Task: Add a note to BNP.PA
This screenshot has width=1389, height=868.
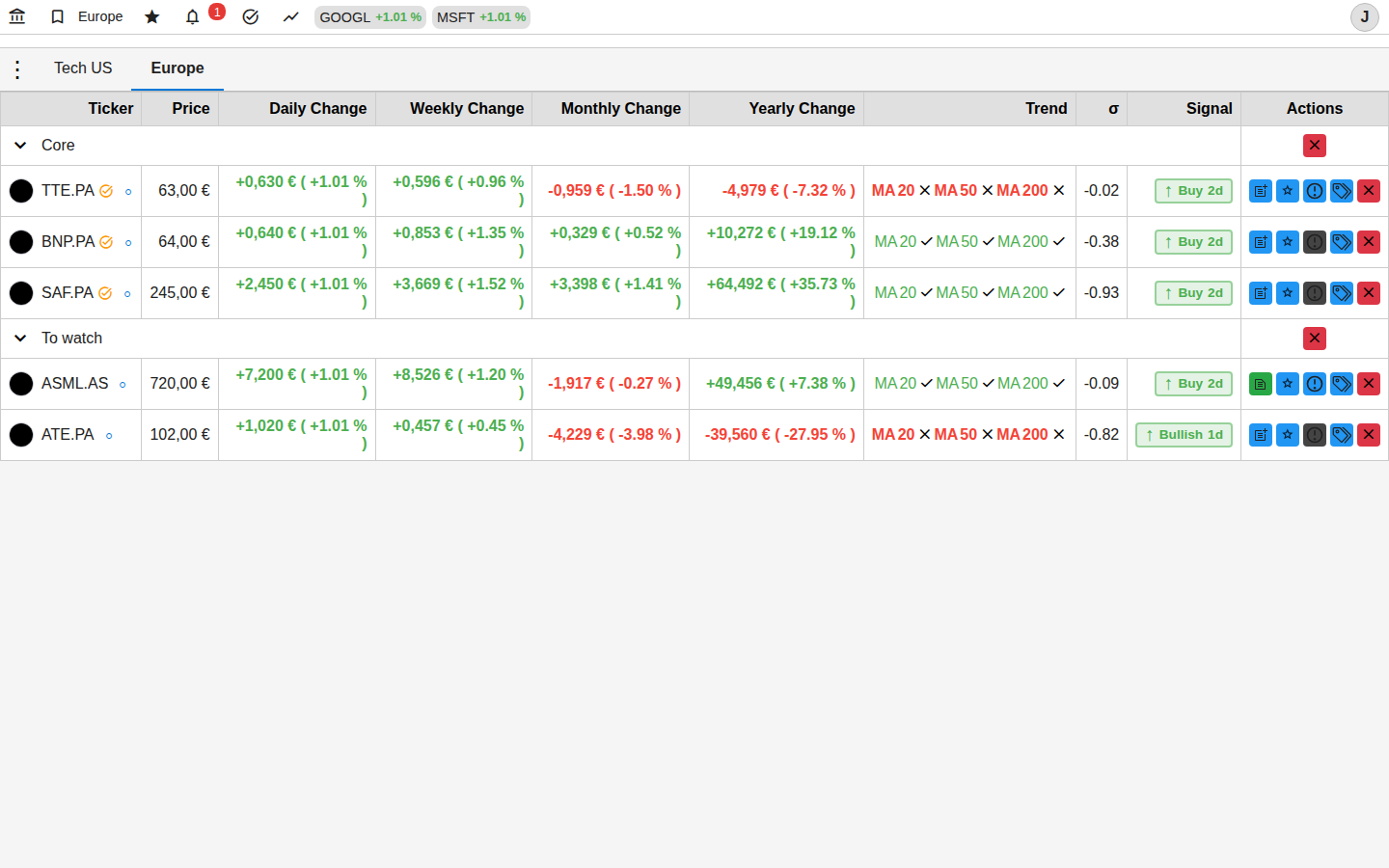Action: pos(1261,242)
